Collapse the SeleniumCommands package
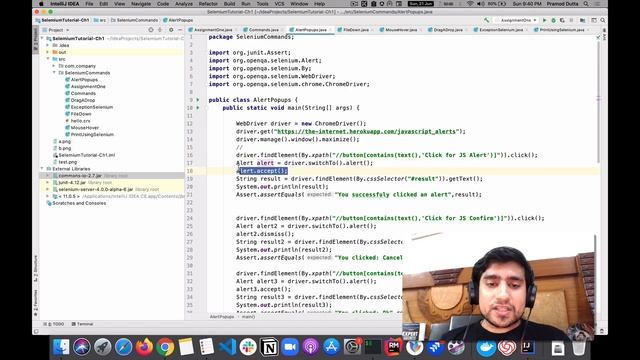This screenshot has height=360, width=640. (x=54, y=73)
